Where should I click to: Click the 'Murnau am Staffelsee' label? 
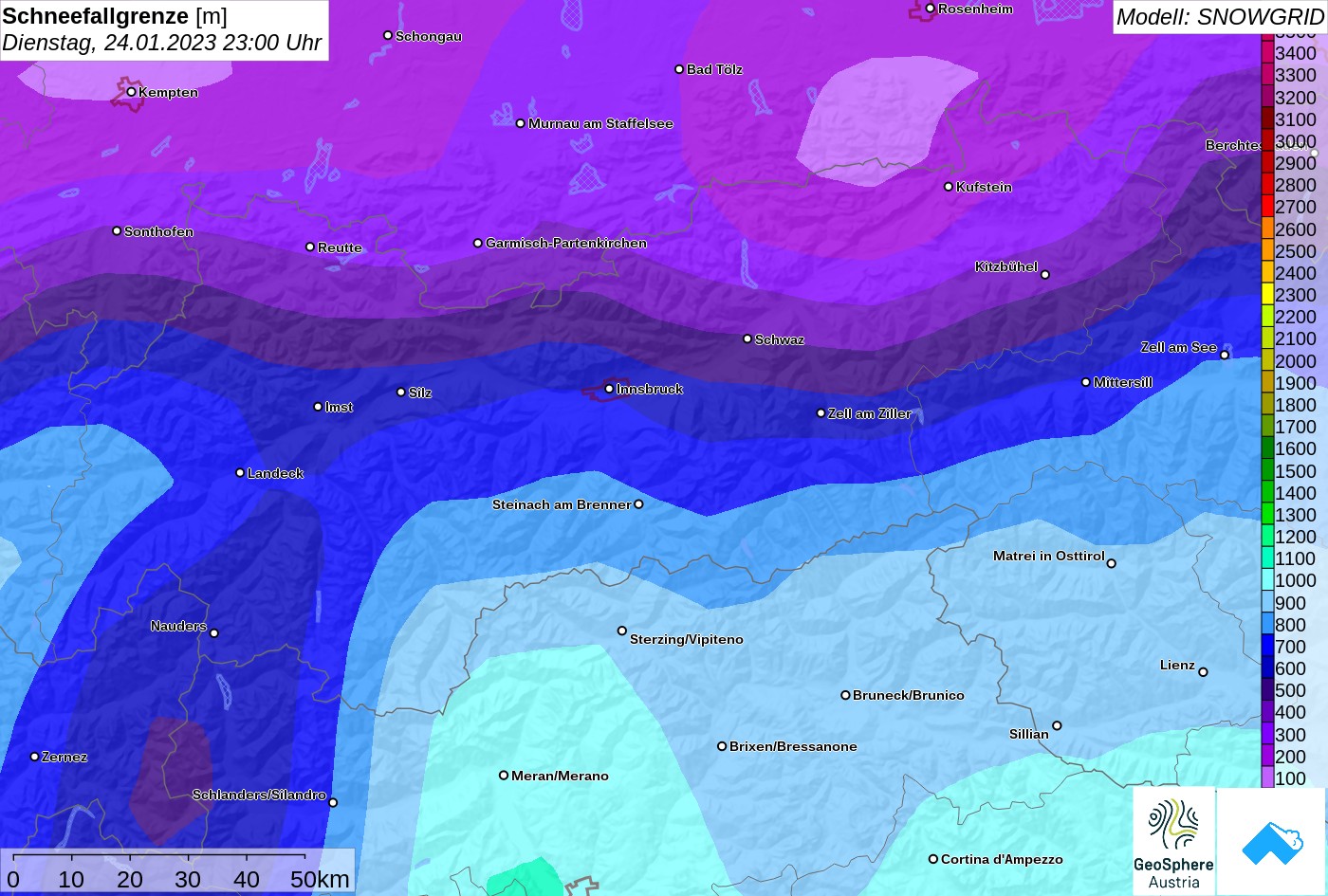pos(600,123)
